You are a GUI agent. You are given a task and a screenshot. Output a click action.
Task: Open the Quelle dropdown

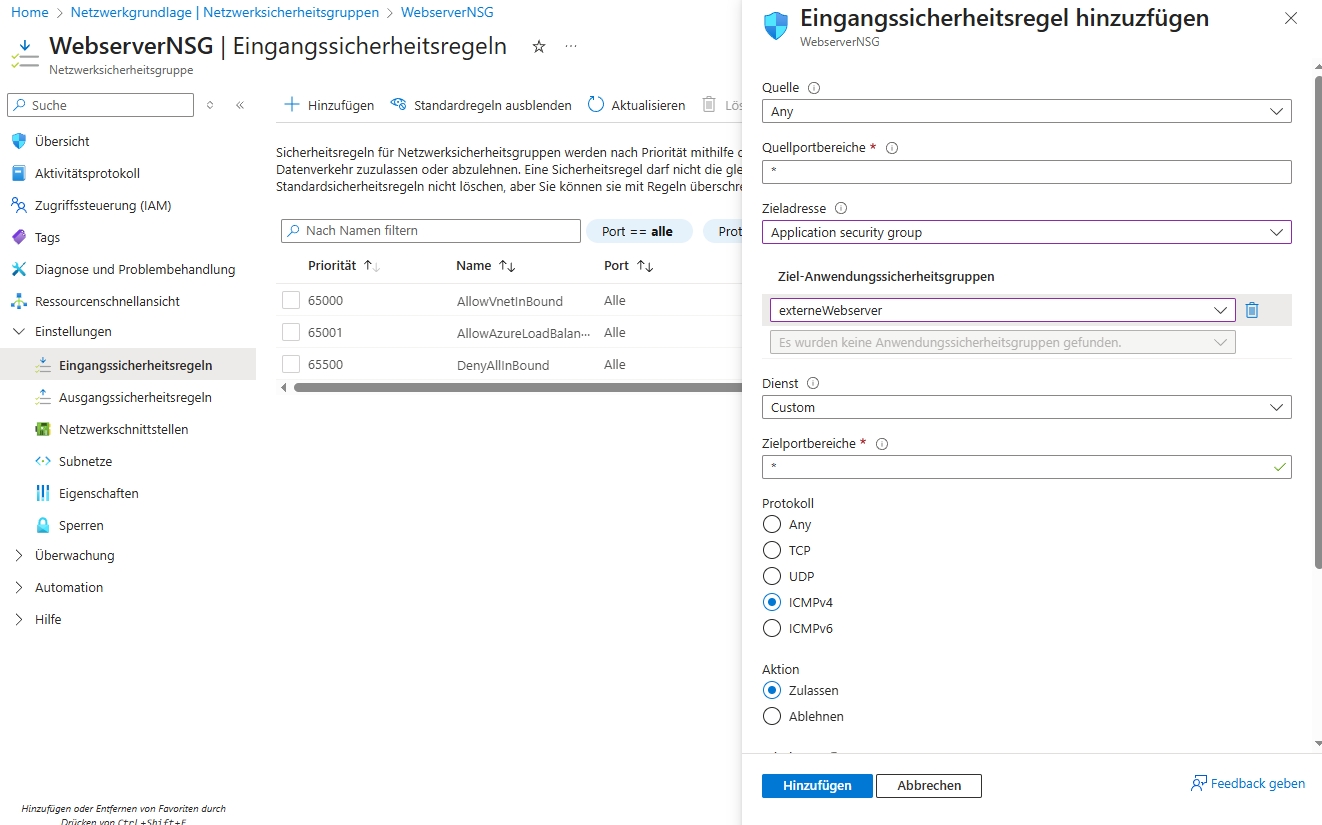tap(1026, 112)
